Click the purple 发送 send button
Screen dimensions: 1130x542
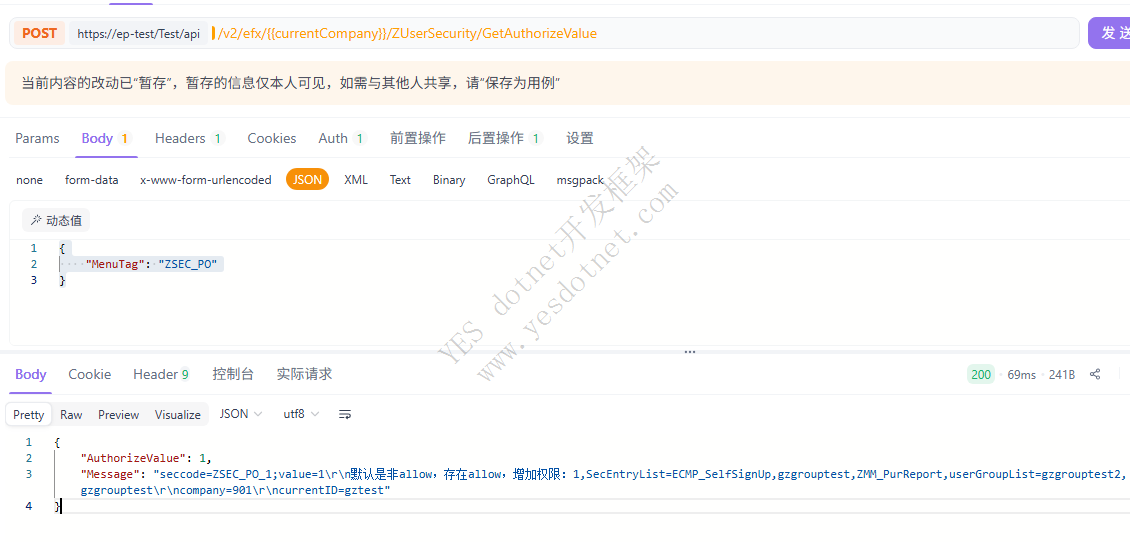(x=1110, y=33)
